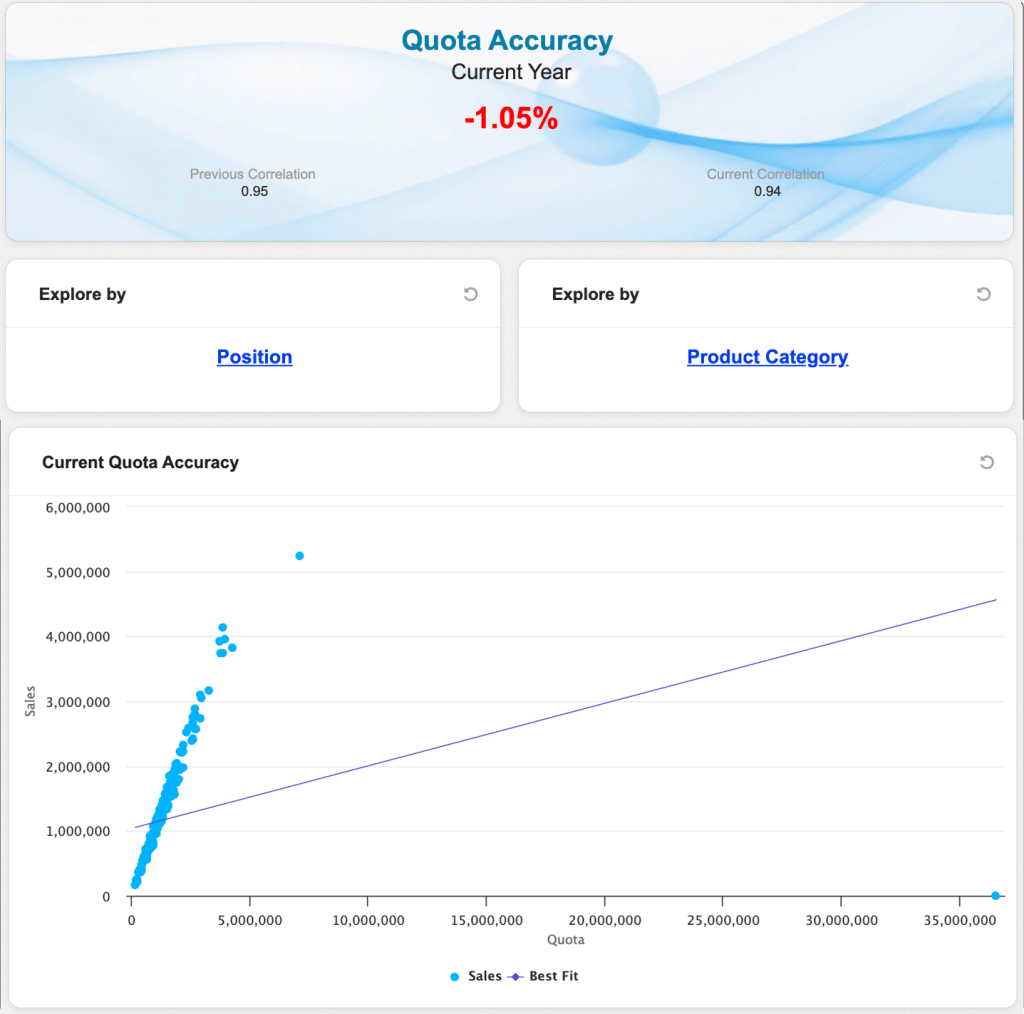Click the Sales y-axis title

pos(30,701)
